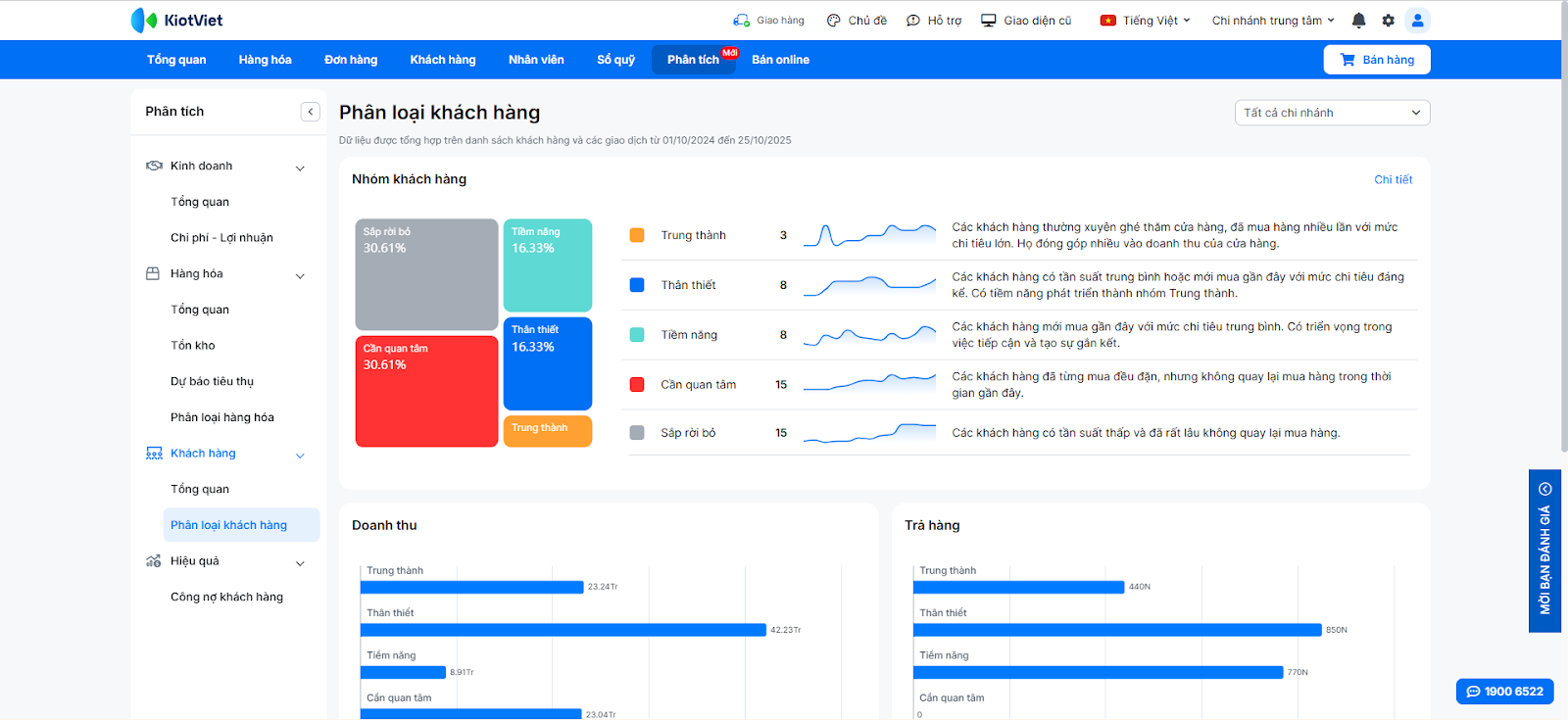The image size is (1568, 720).
Task: Click the blue Thân thiết legend swatch
Action: (x=637, y=285)
